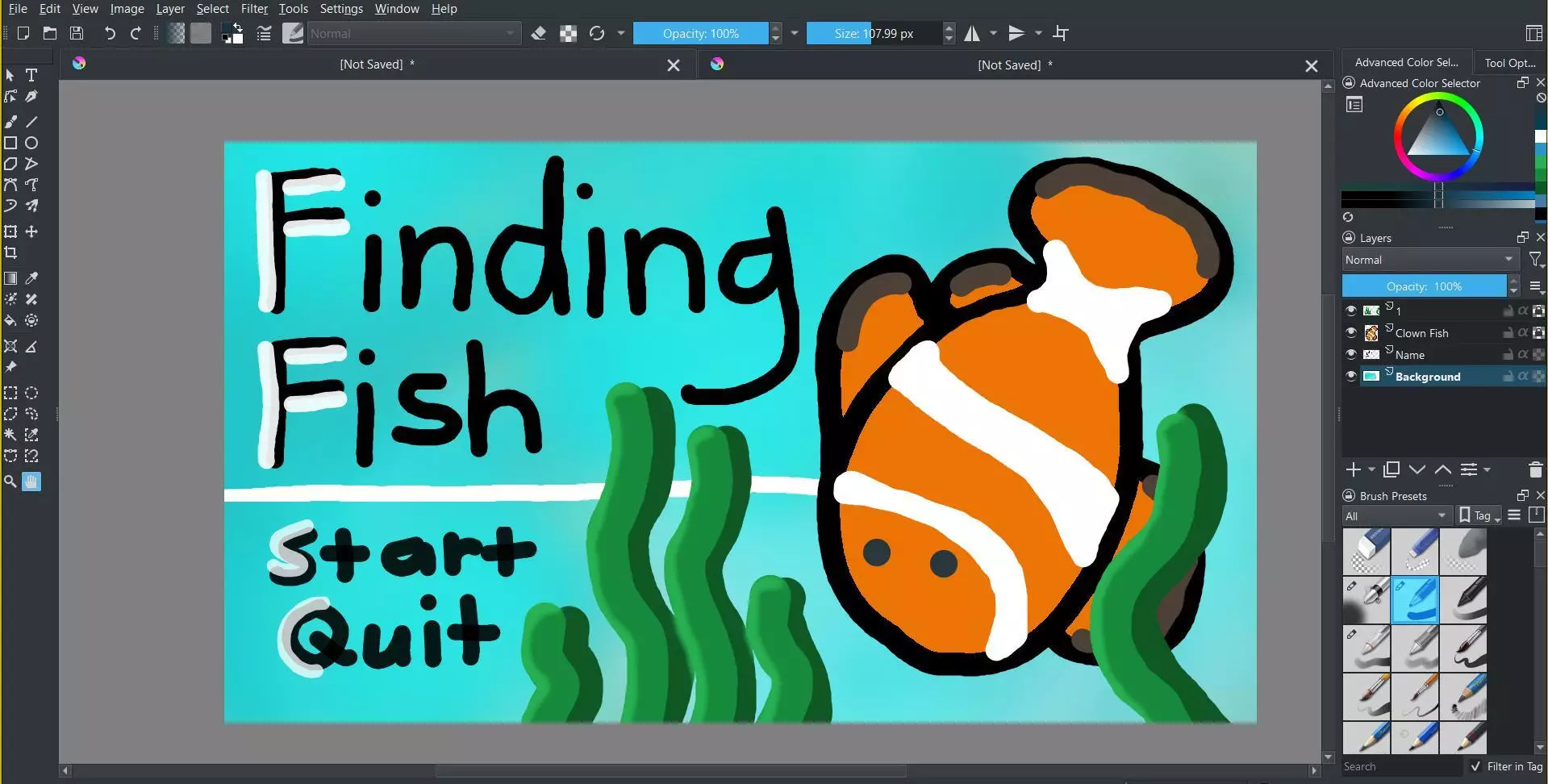Hide the Clown Fish layer
This screenshot has height=784, width=1548.
1352,332
